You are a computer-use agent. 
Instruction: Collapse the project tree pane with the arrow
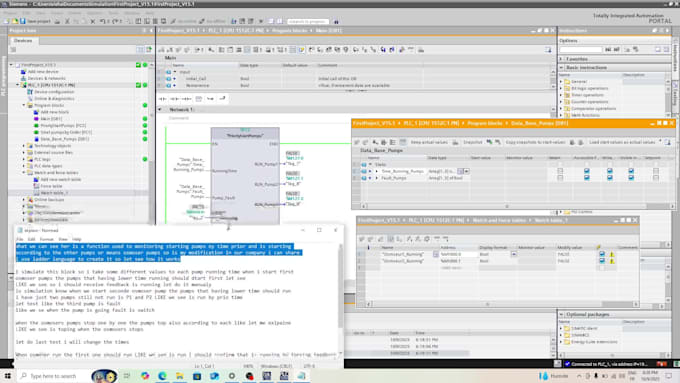click(151, 31)
